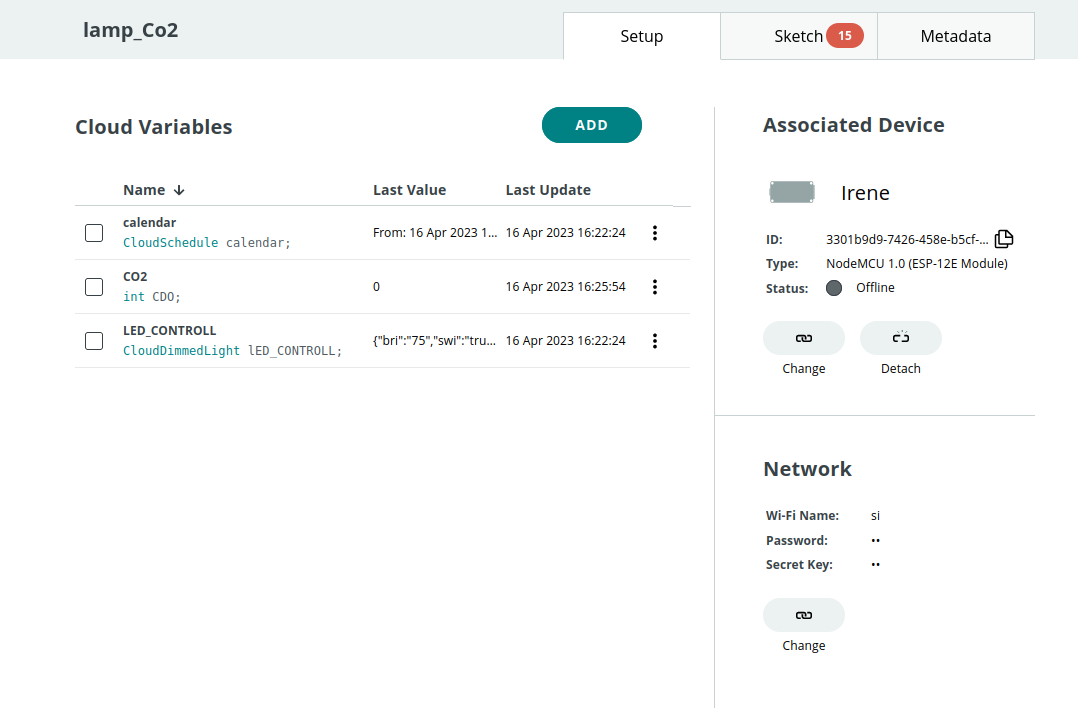
Task: Open the Metadata tab
Action: coord(956,36)
